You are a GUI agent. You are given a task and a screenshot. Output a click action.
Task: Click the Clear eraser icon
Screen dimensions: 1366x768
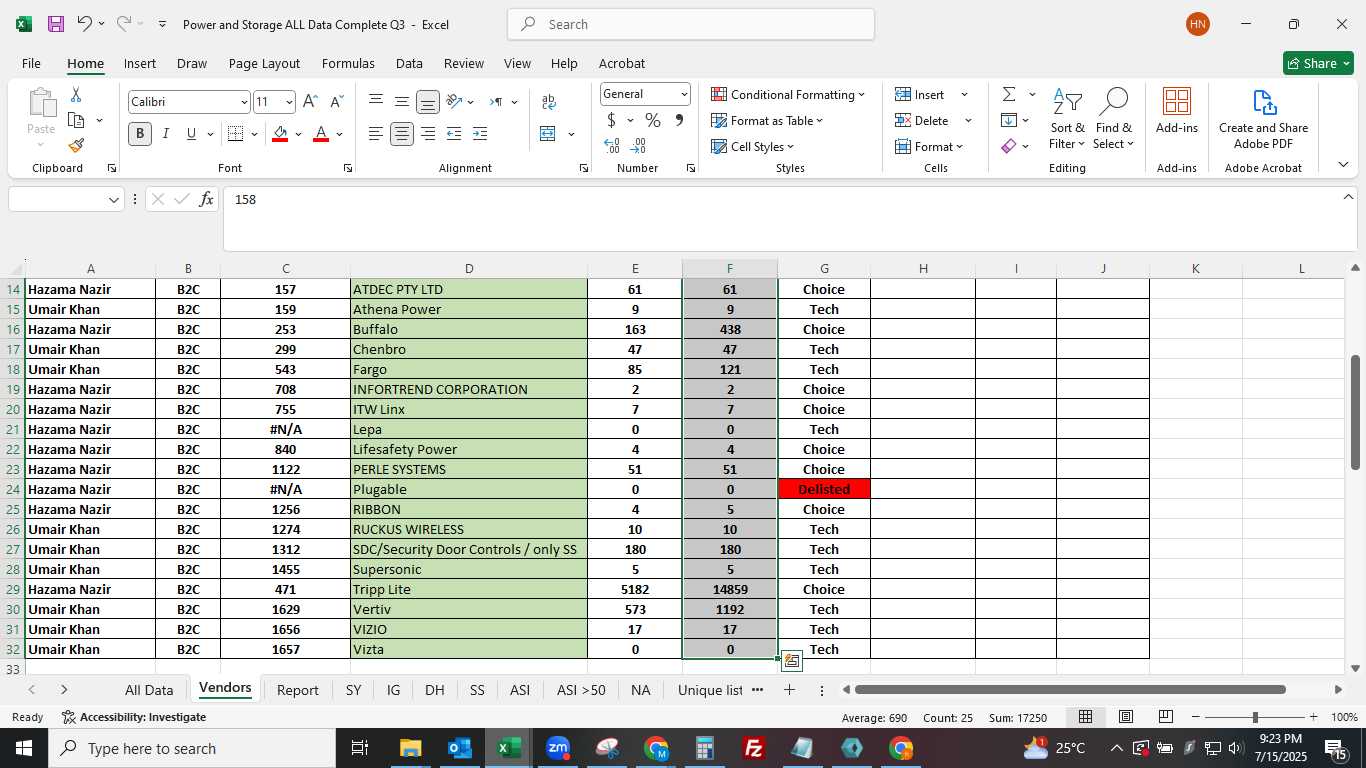(1009, 146)
